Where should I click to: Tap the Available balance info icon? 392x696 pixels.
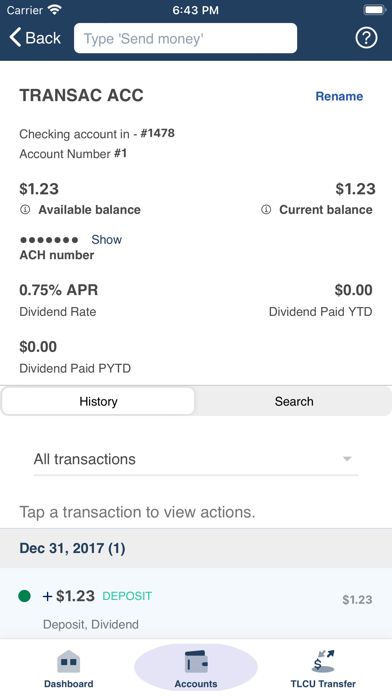point(25,210)
